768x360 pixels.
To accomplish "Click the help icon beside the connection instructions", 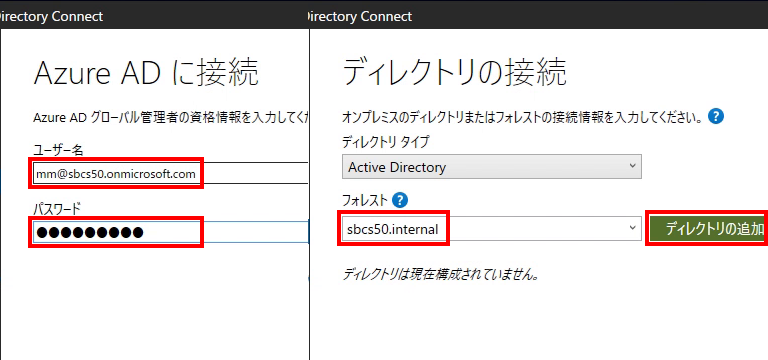I will click(716, 117).
